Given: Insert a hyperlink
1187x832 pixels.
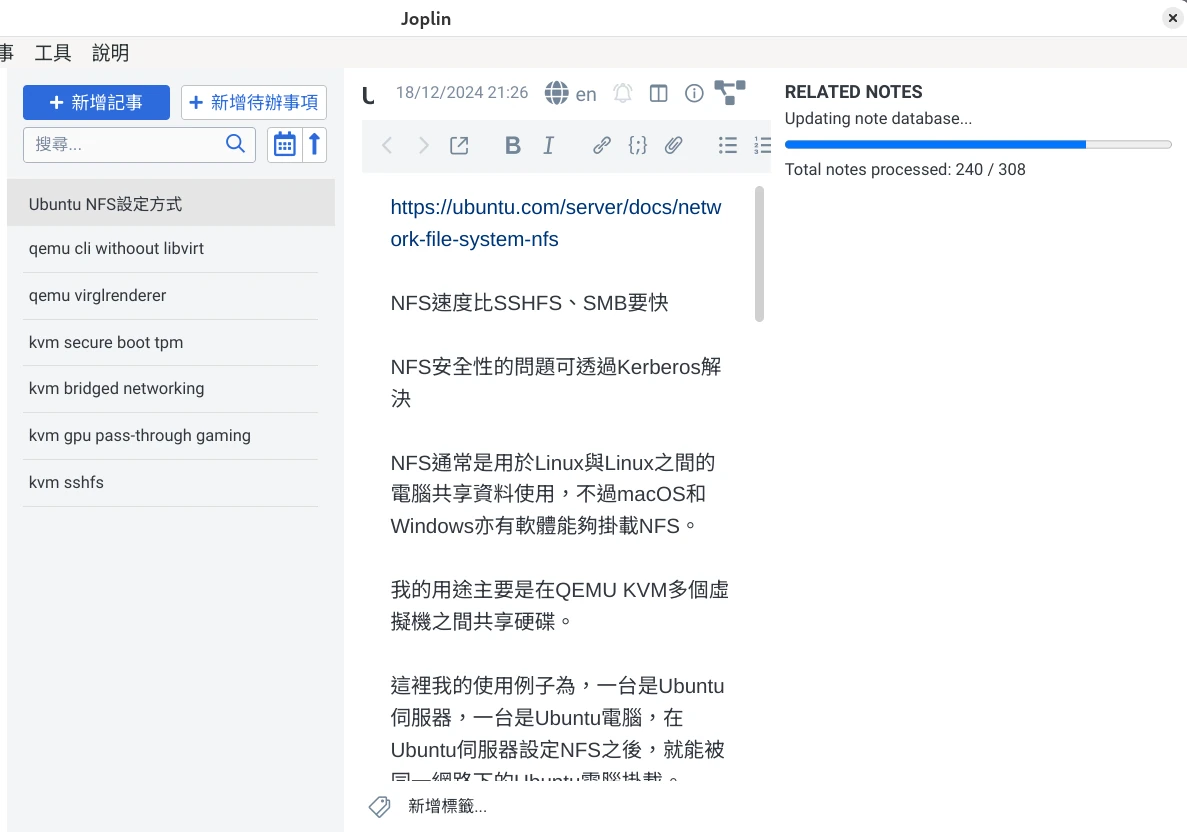Looking at the screenshot, I should (601, 145).
